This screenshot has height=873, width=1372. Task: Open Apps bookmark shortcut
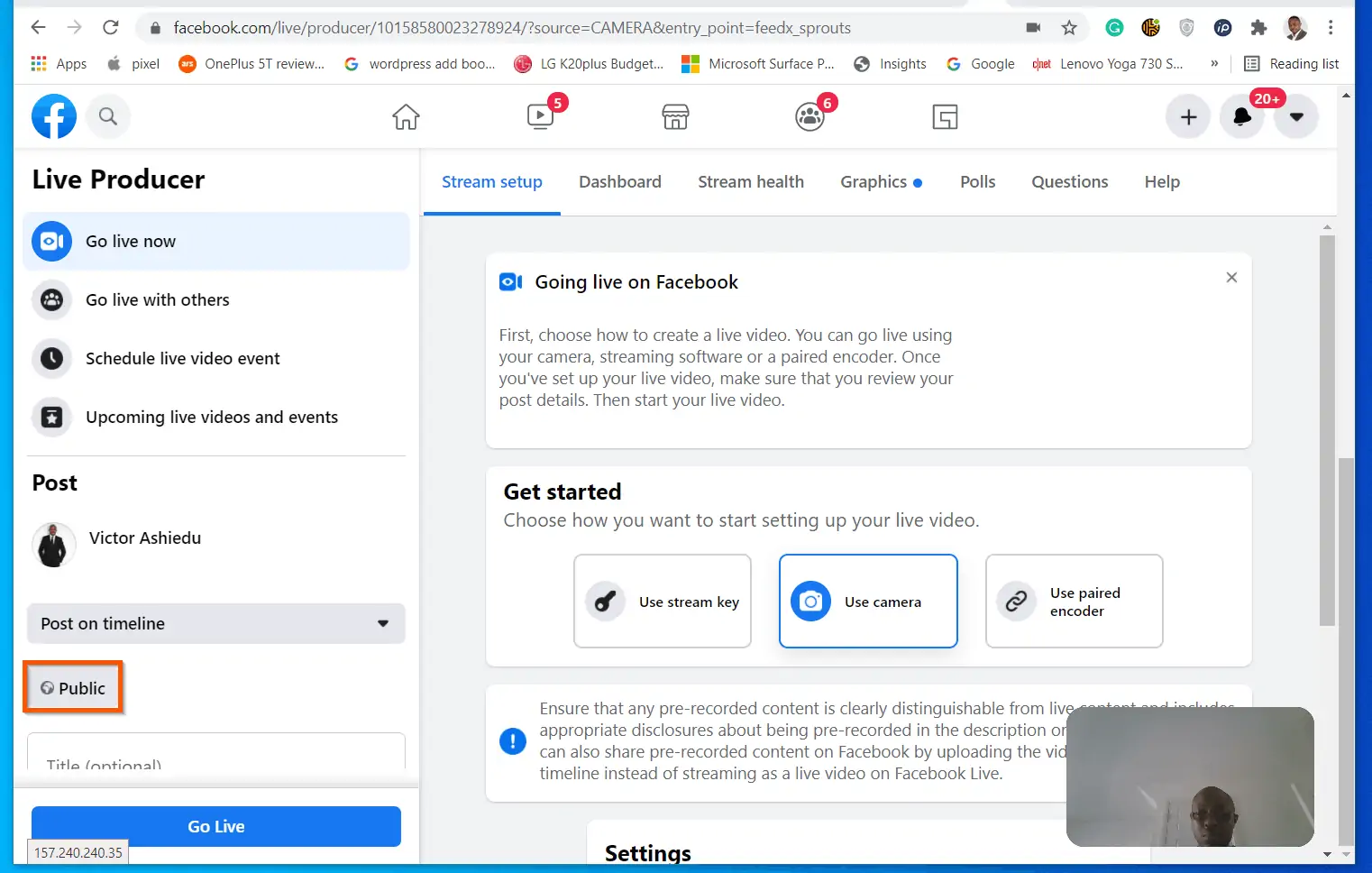coord(59,64)
